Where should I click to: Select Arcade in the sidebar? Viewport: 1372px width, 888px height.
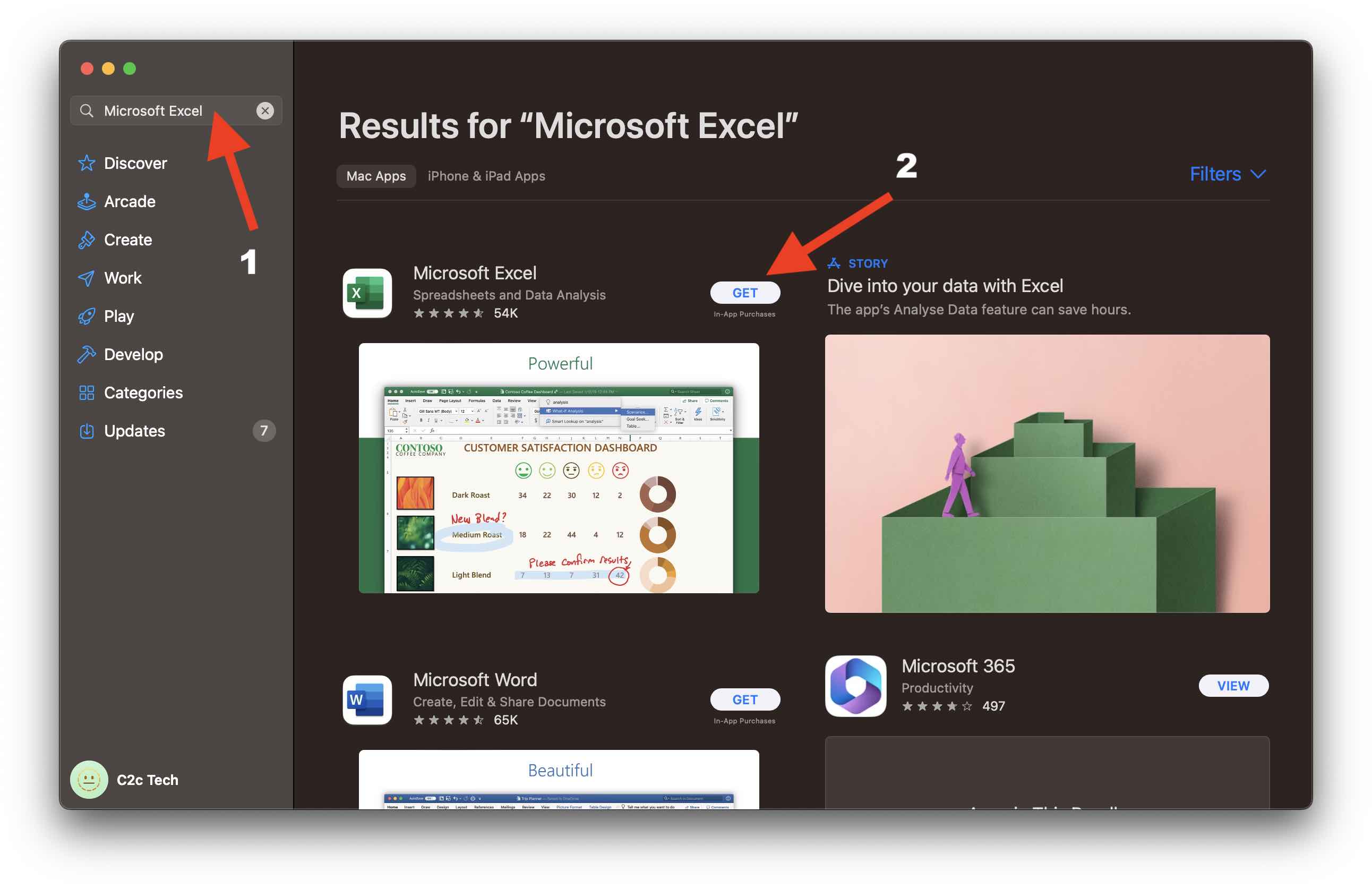pyautogui.click(x=129, y=201)
